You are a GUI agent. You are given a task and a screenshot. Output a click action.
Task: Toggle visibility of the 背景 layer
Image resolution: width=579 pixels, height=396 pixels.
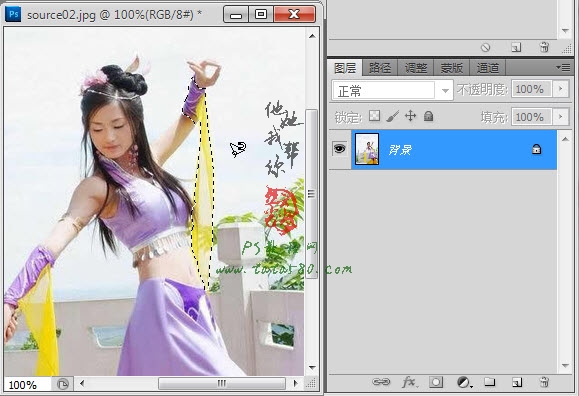339,149
